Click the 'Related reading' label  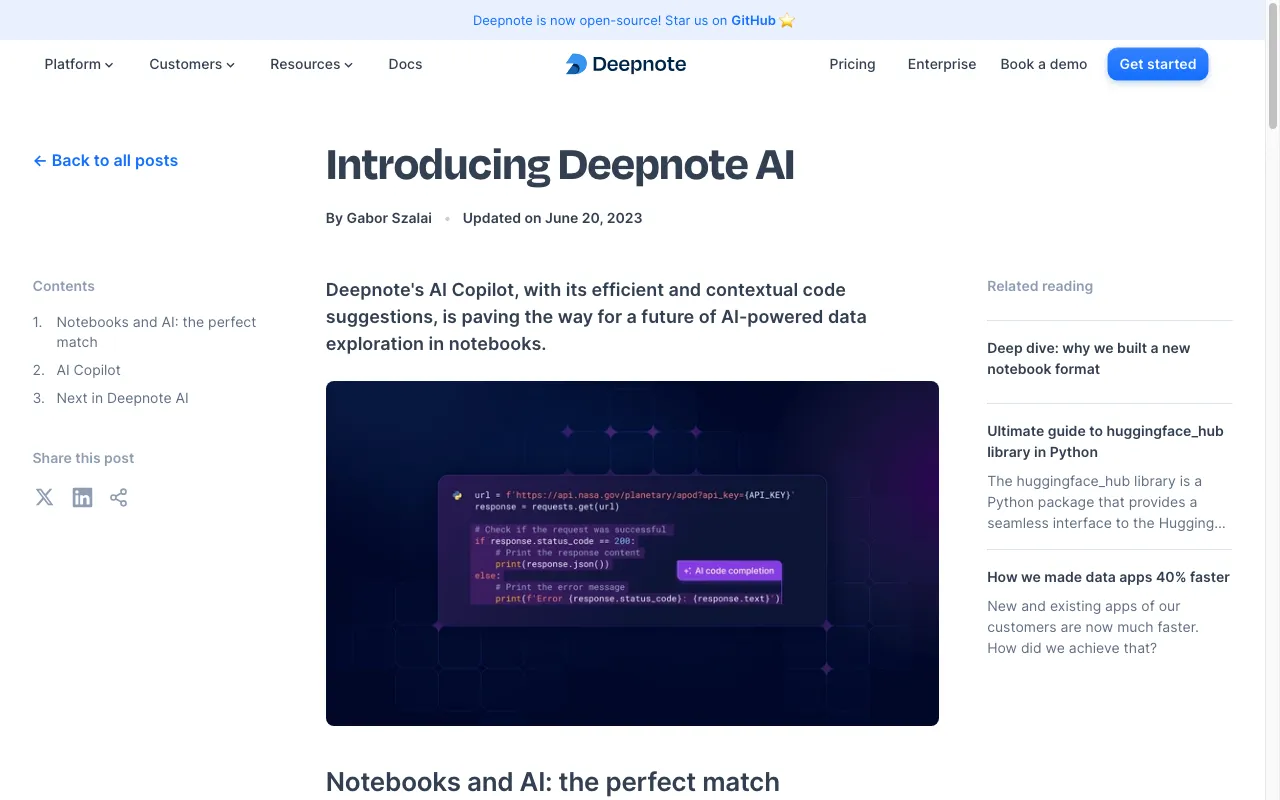click(1040, 286)
